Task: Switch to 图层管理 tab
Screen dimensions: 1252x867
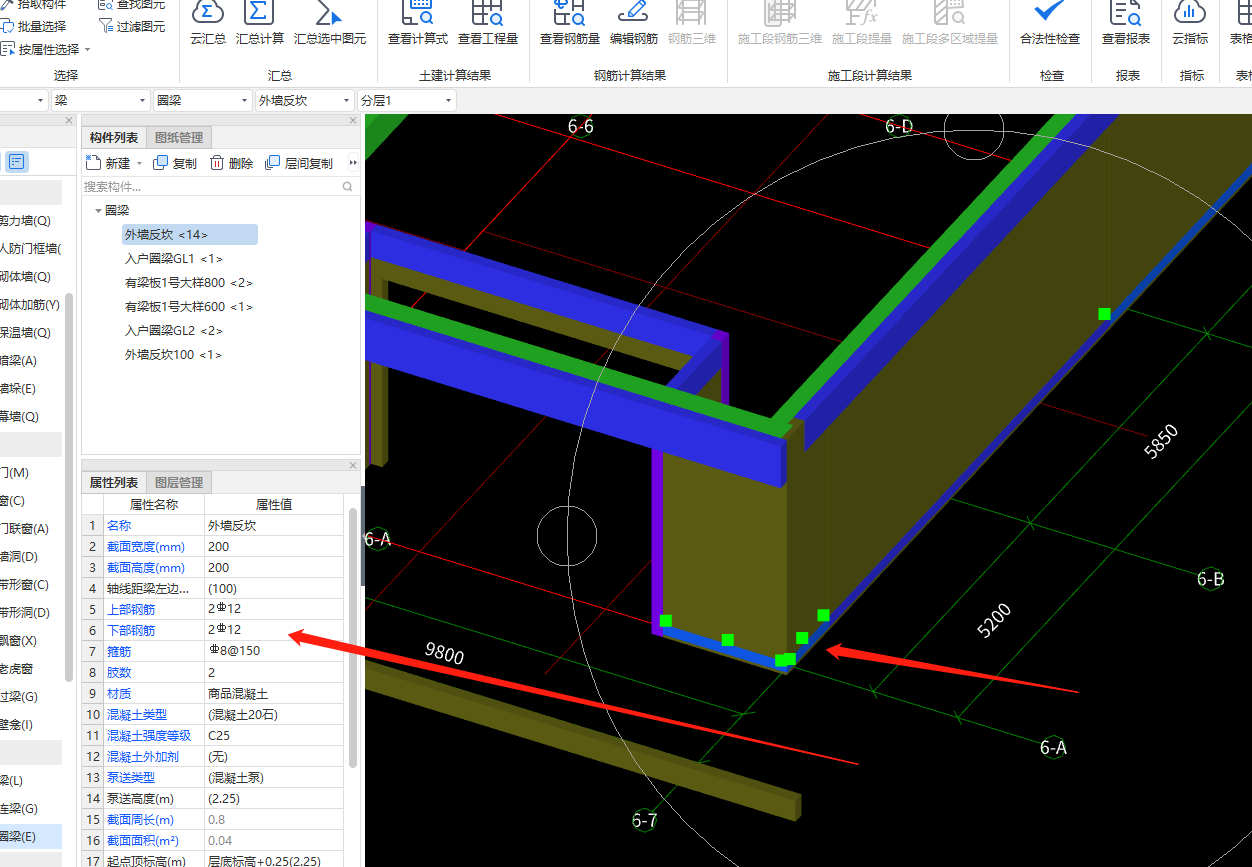Action: (x=179, y=482)
